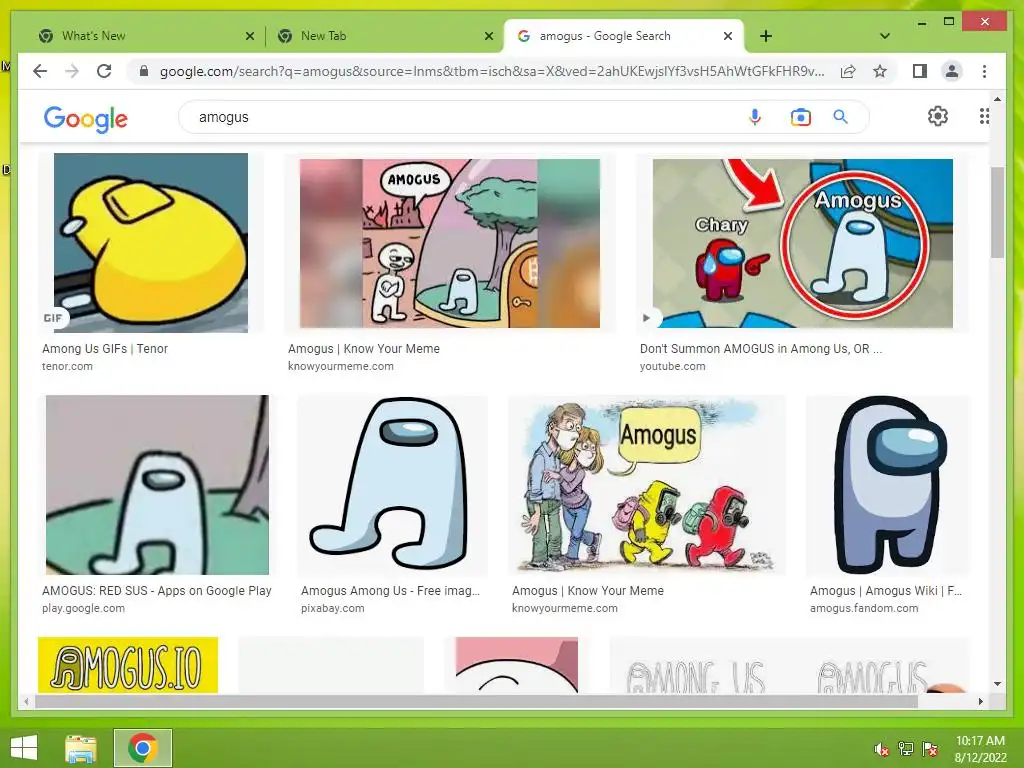This screenshot has width=1024, height=768.
Task: Click the horizontal scrollbar right arrow
Action: (980, 701)
